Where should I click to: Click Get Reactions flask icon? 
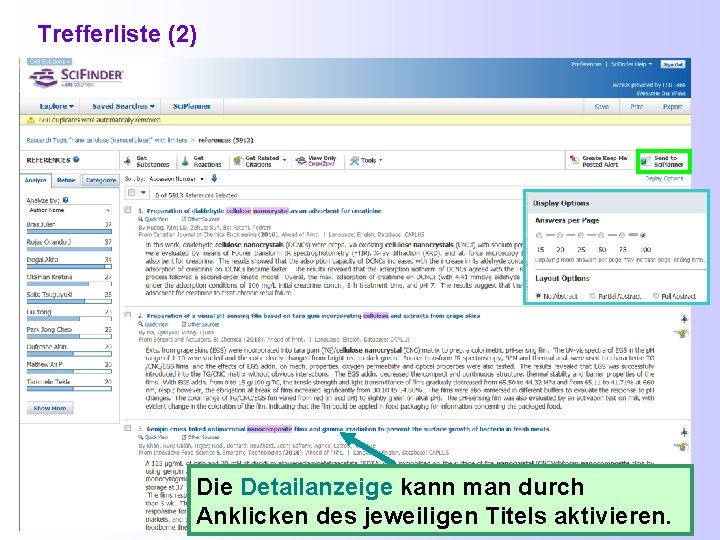click(x=185, y=161)
